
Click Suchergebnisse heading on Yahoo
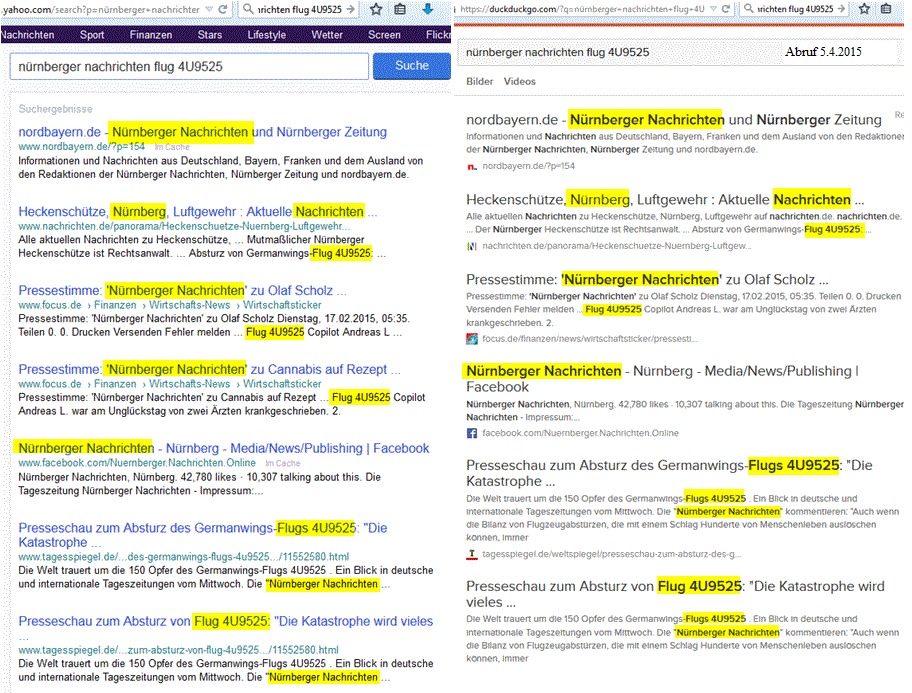pyautogui.click(x=55, y=109)
